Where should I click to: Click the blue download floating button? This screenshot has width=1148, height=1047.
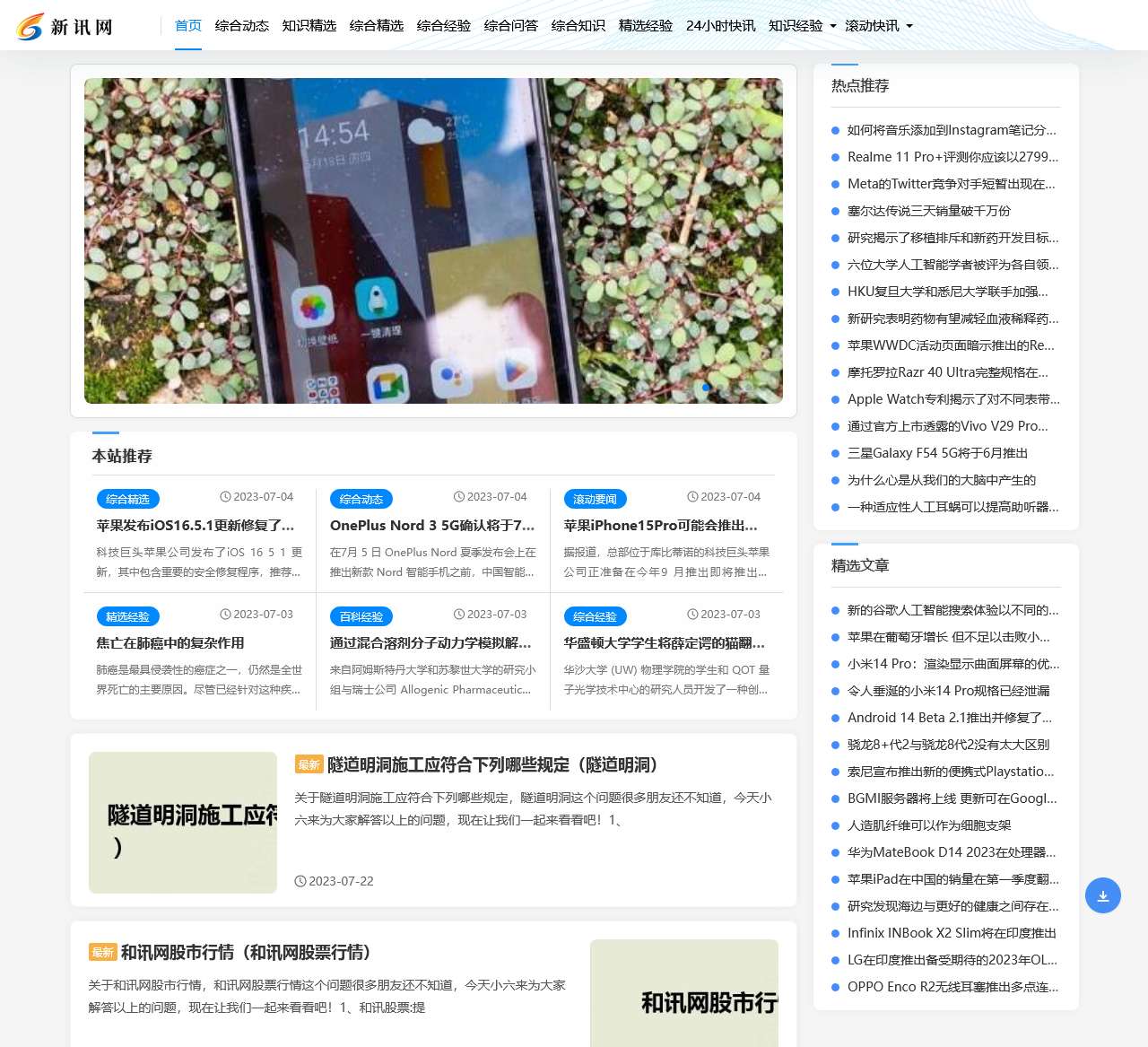point(1103,895)
